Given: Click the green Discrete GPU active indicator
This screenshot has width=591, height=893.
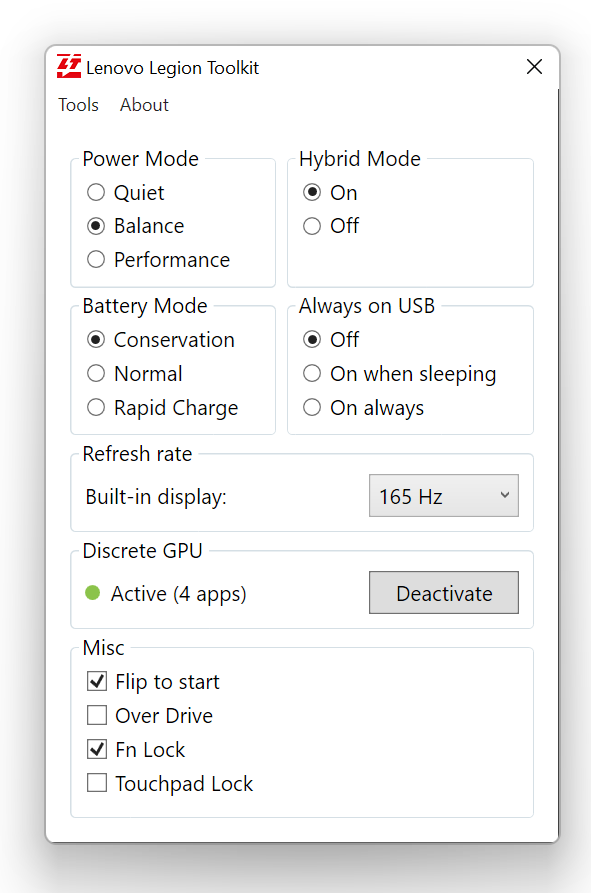Looking at the screenshot, I should click(93, 593).
